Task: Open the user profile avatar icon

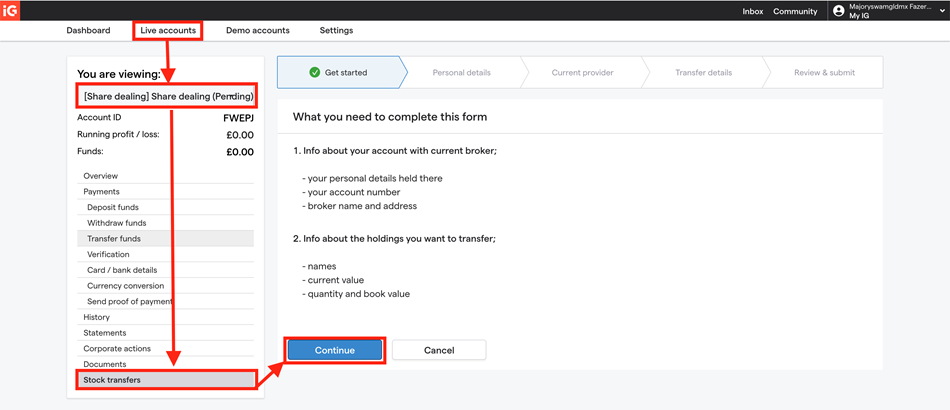Action: click(x=839, y=11)
